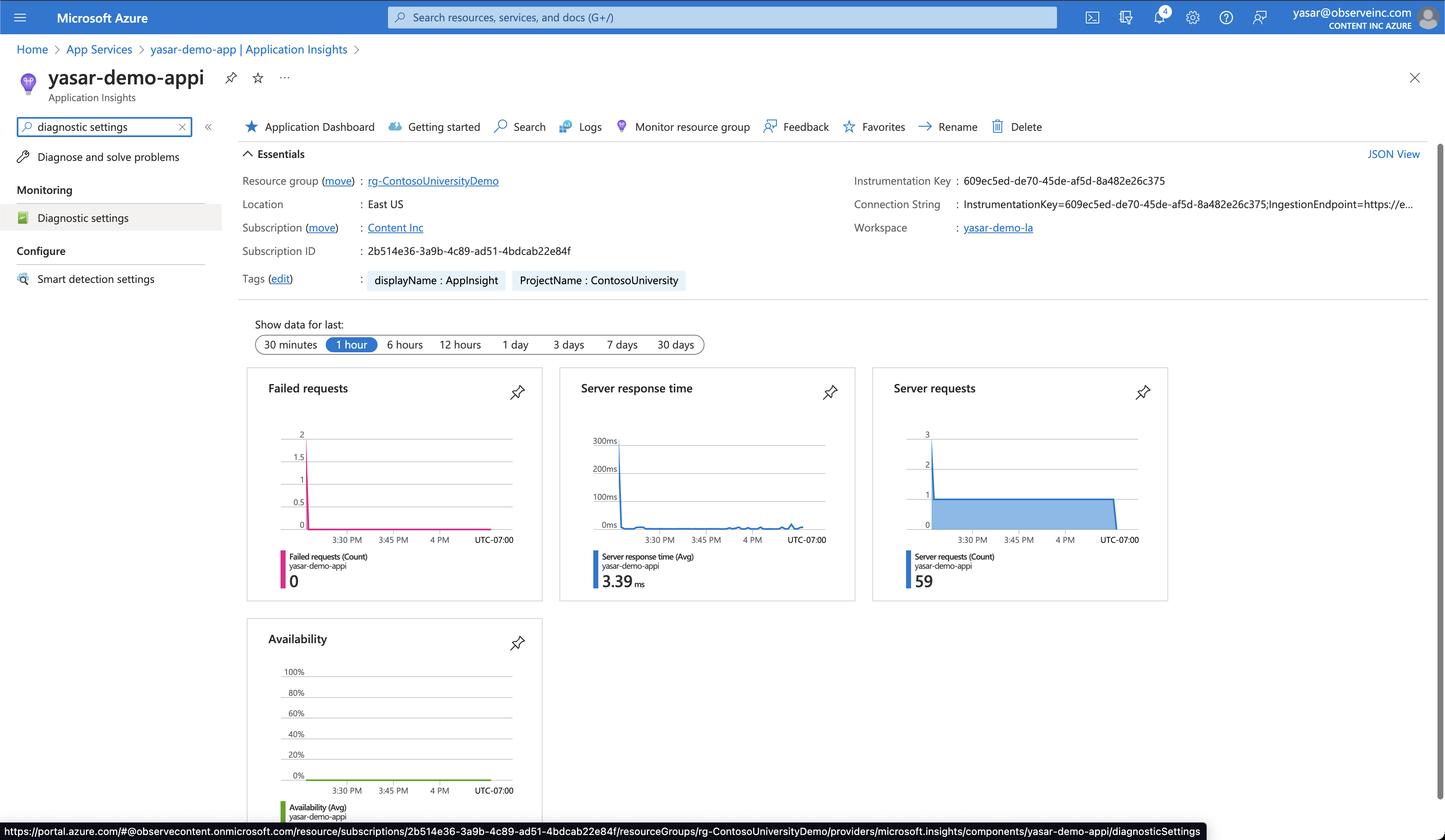The height and width of the screenshot is (840, 1445).
Task: Open portal settings gear icon
Action: click(x=1193, y=18)
